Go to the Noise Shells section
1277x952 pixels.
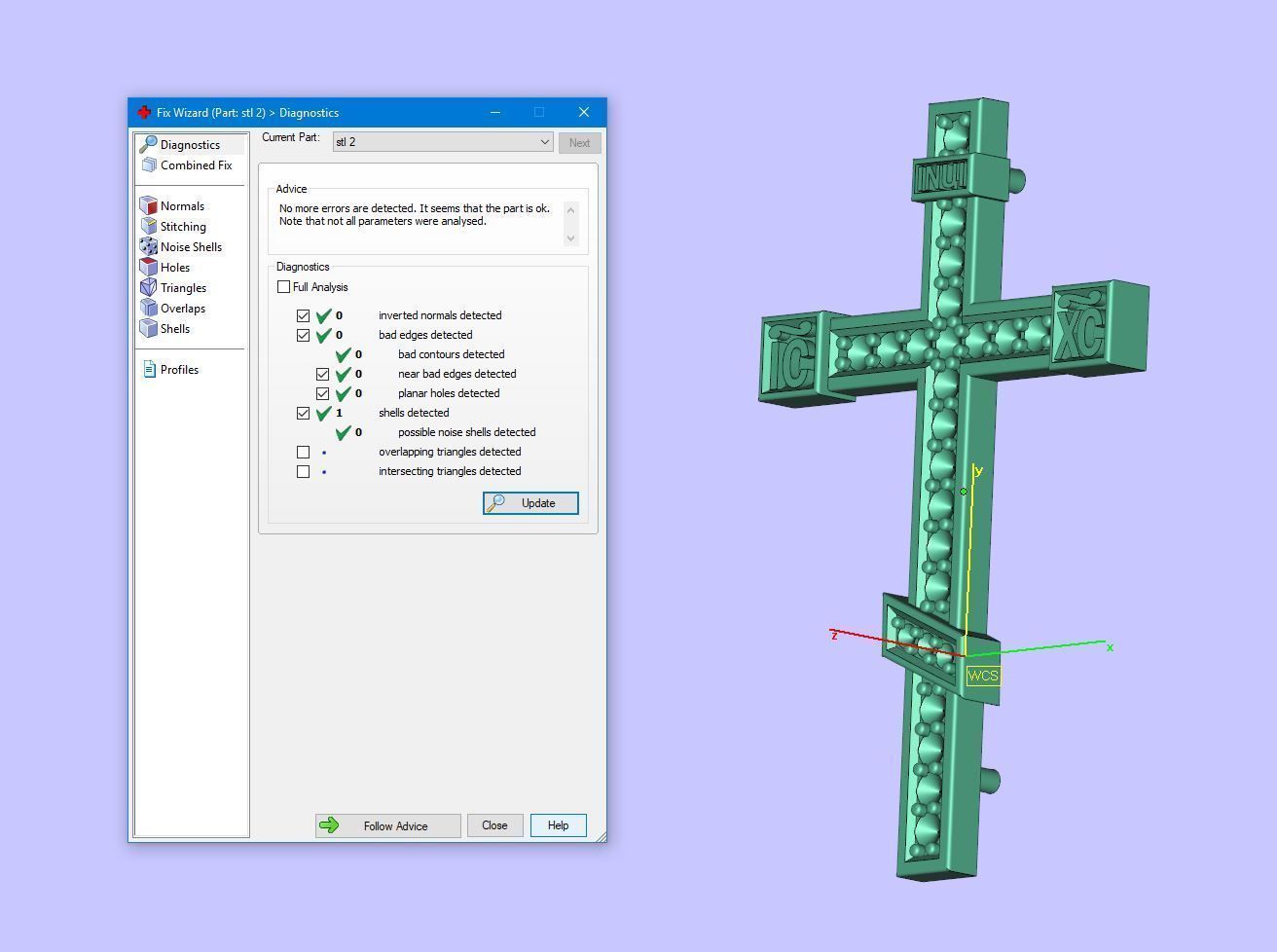191,247
